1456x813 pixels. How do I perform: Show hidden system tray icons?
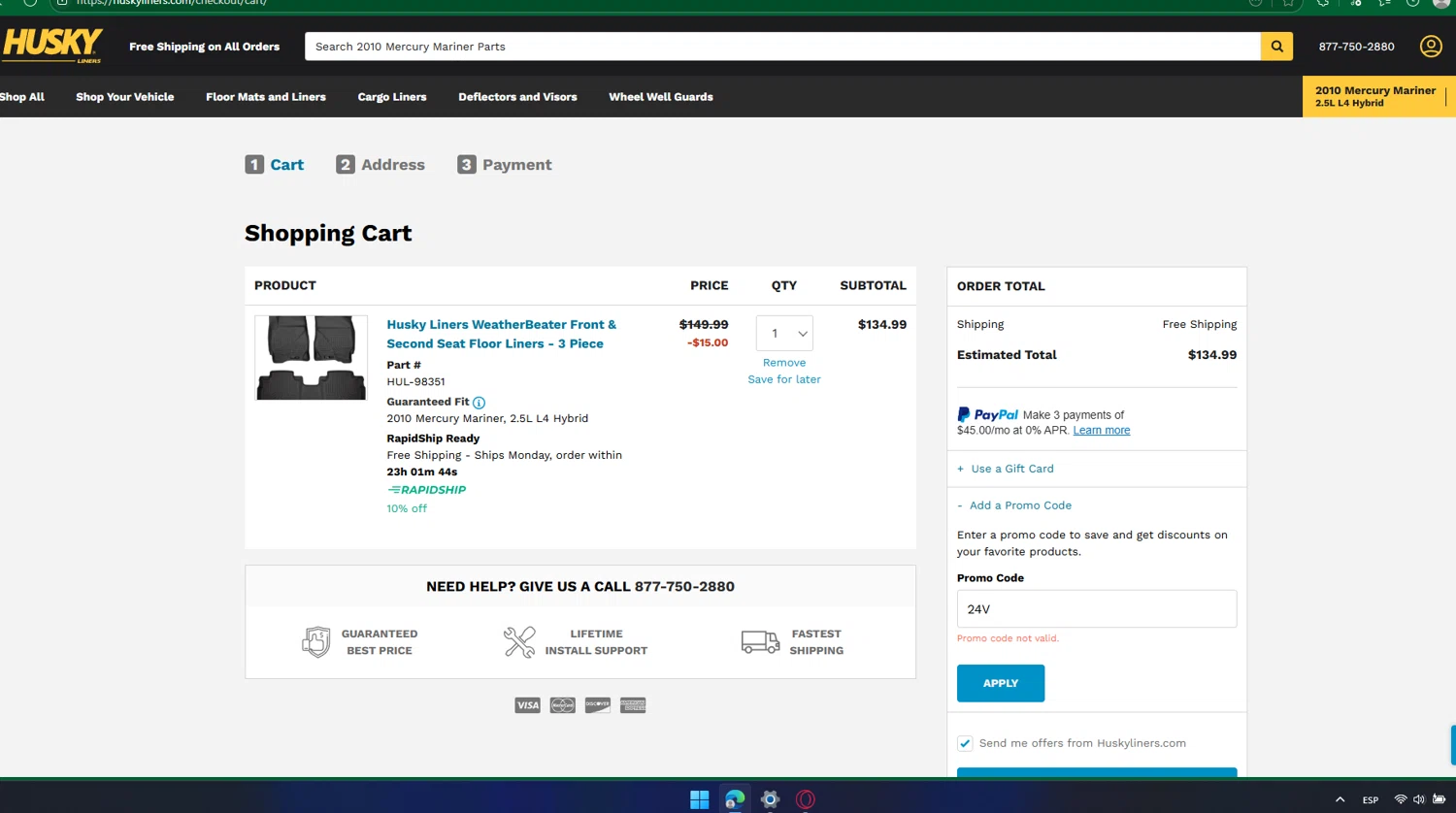click(x=1340, y=799)
